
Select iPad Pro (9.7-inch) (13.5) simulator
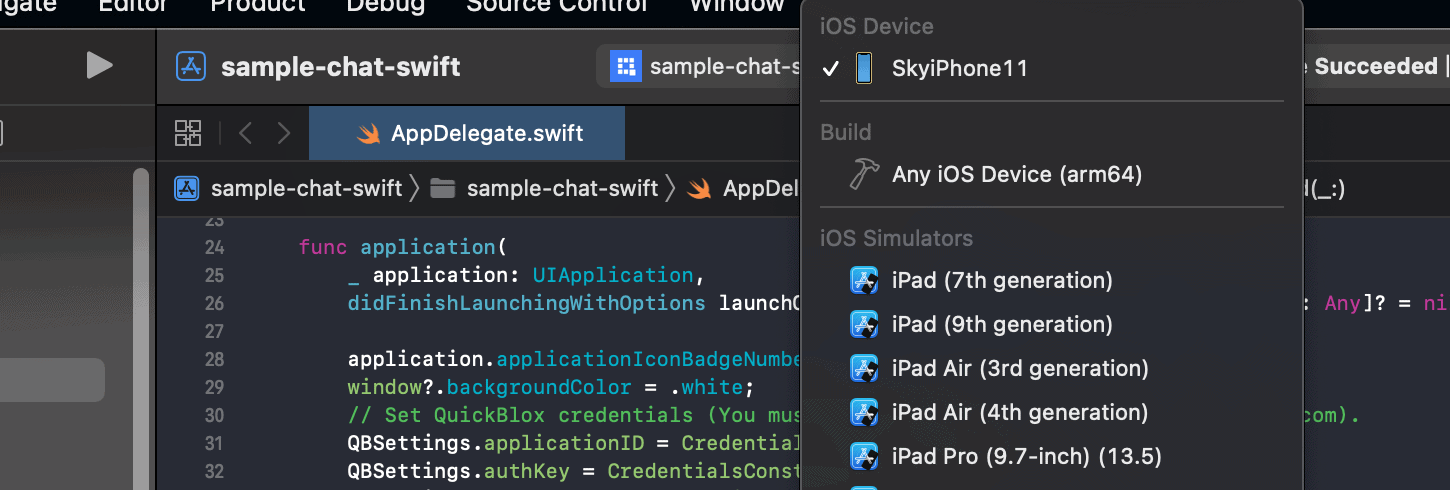pyautogui.click(x=1051, y=457)
